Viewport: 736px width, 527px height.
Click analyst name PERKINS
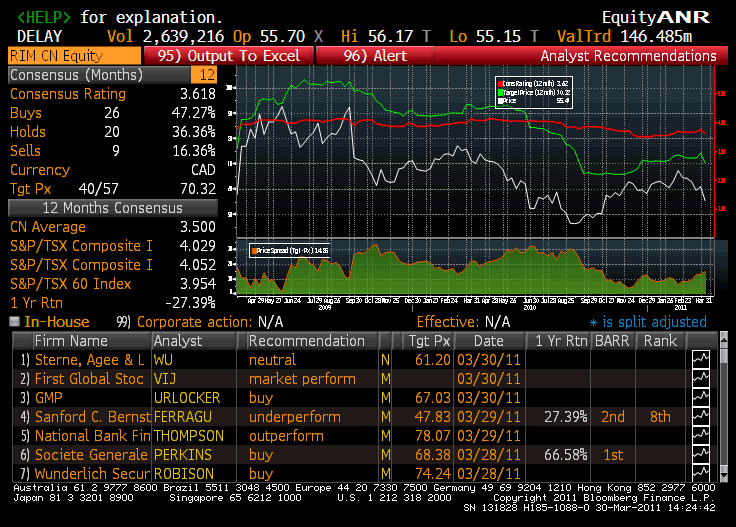point(183,455)
